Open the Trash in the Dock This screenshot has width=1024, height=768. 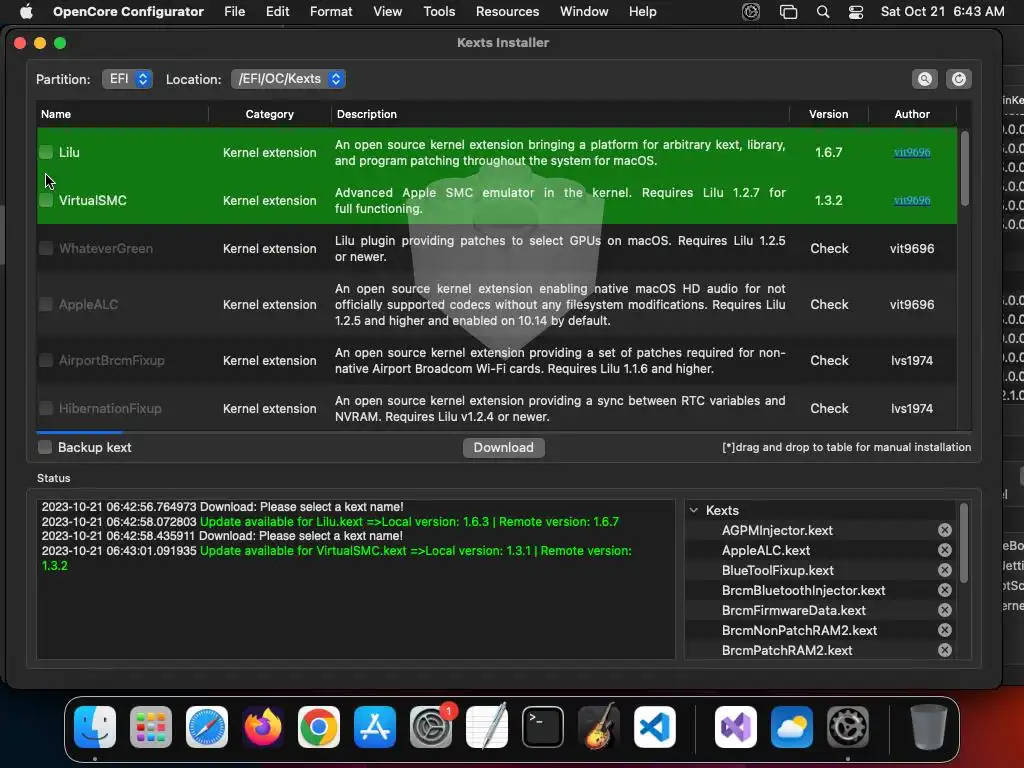[x=928, y=727]
